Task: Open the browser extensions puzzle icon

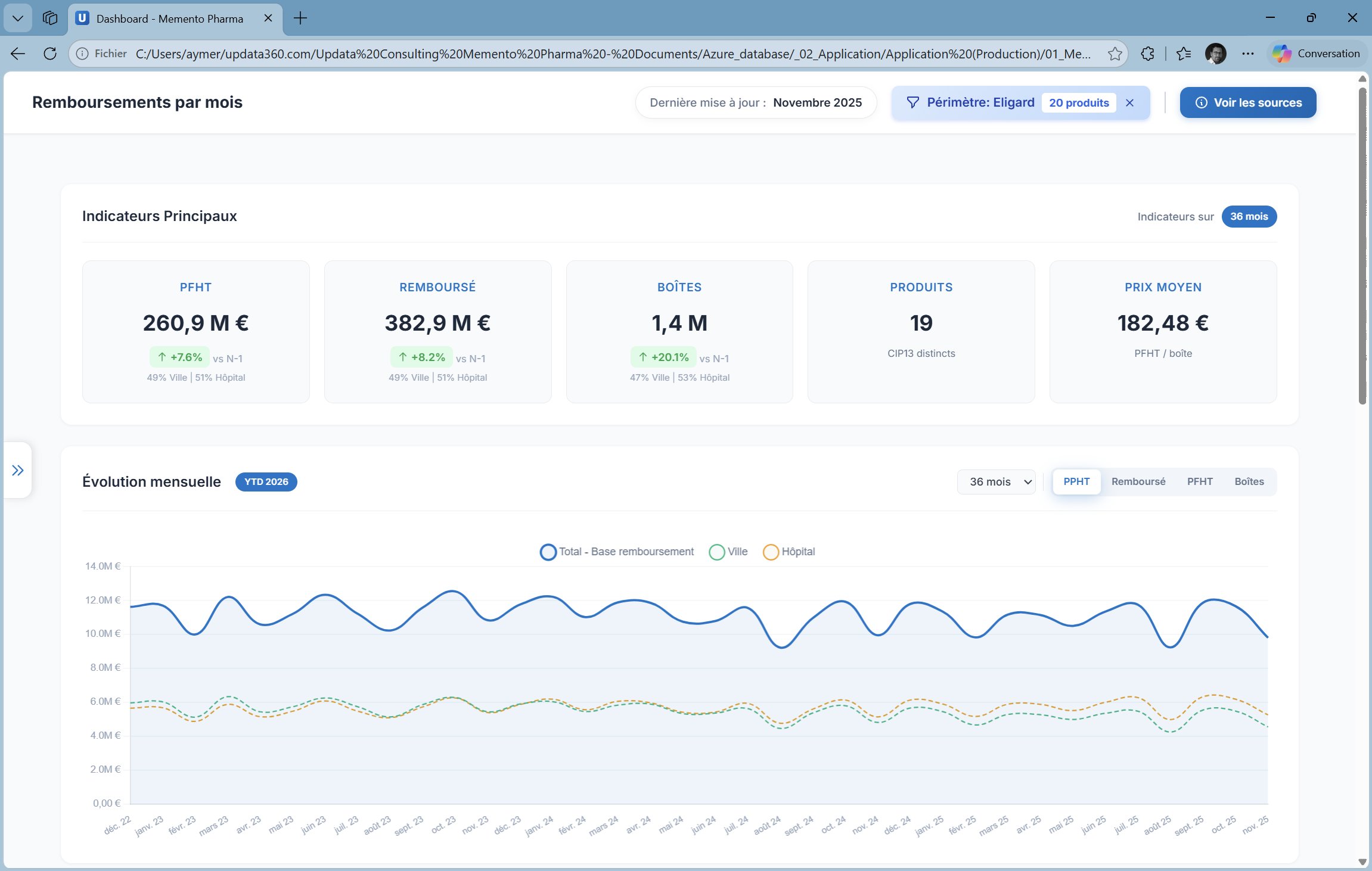Action: coord(1147,54)
